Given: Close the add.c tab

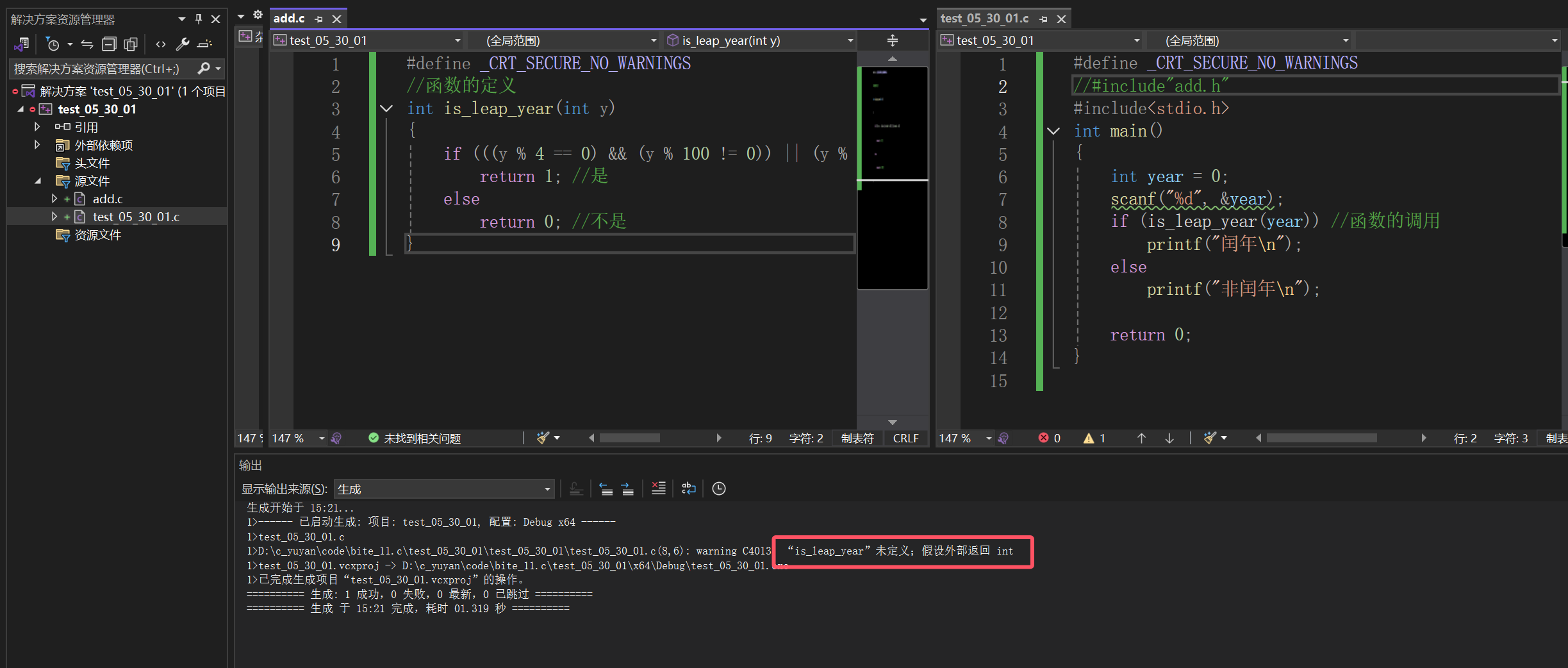Looking at the screenshot, I should [336, 19].
